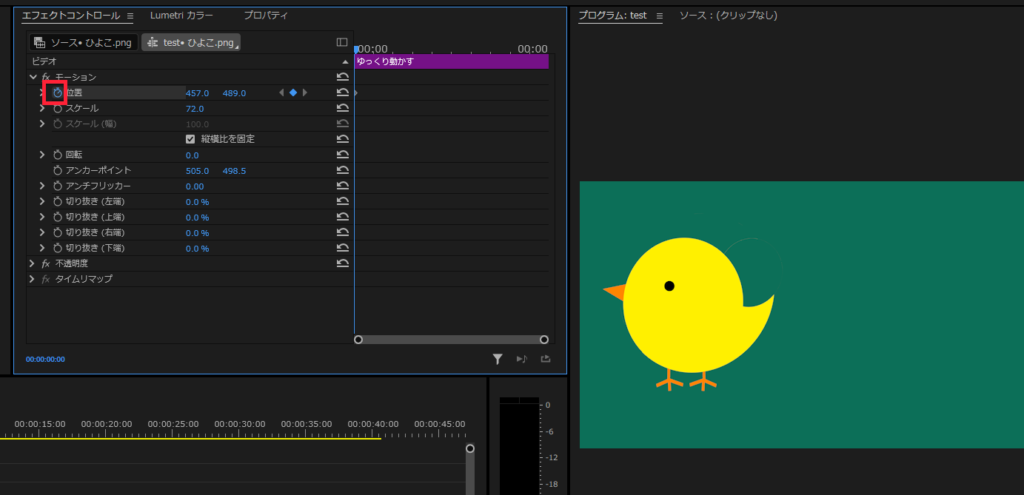Toggle animation stopwatch for スケール

(57, 108)
